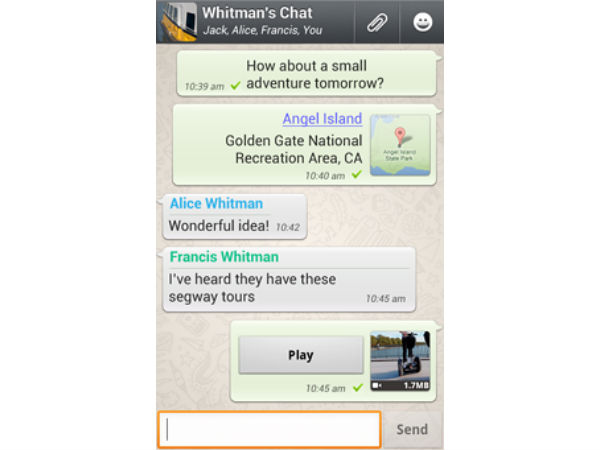Click the Send button
The image size is (600, 450).
point(412,429)
